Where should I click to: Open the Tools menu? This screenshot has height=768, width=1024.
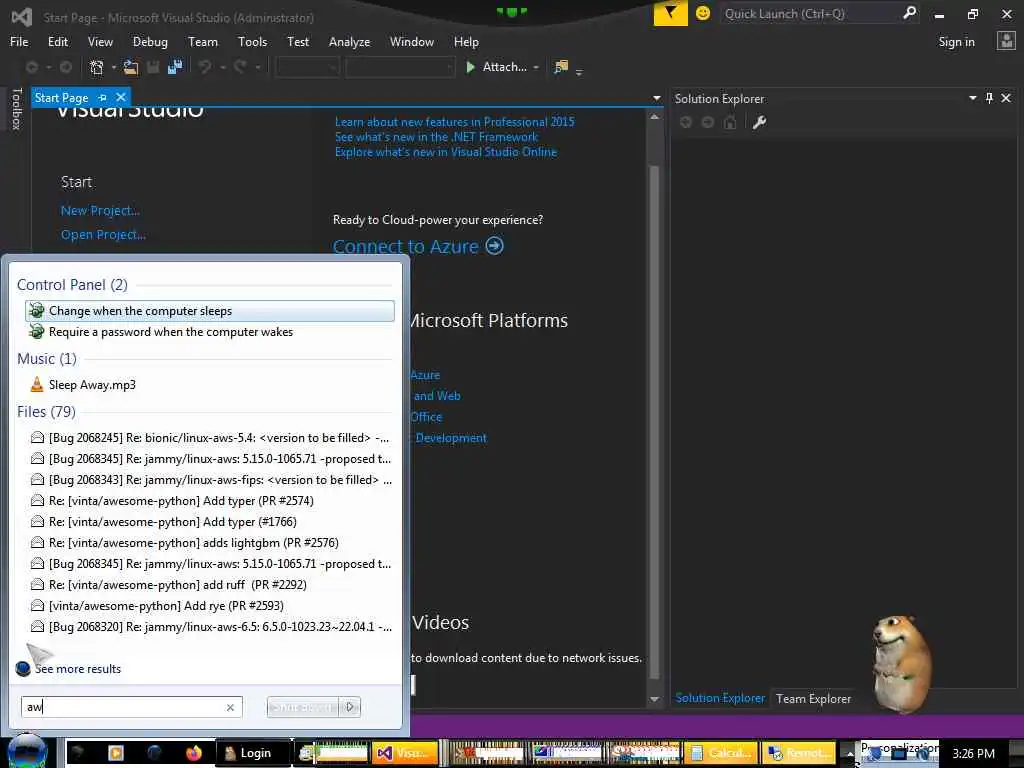click(252, 42)
